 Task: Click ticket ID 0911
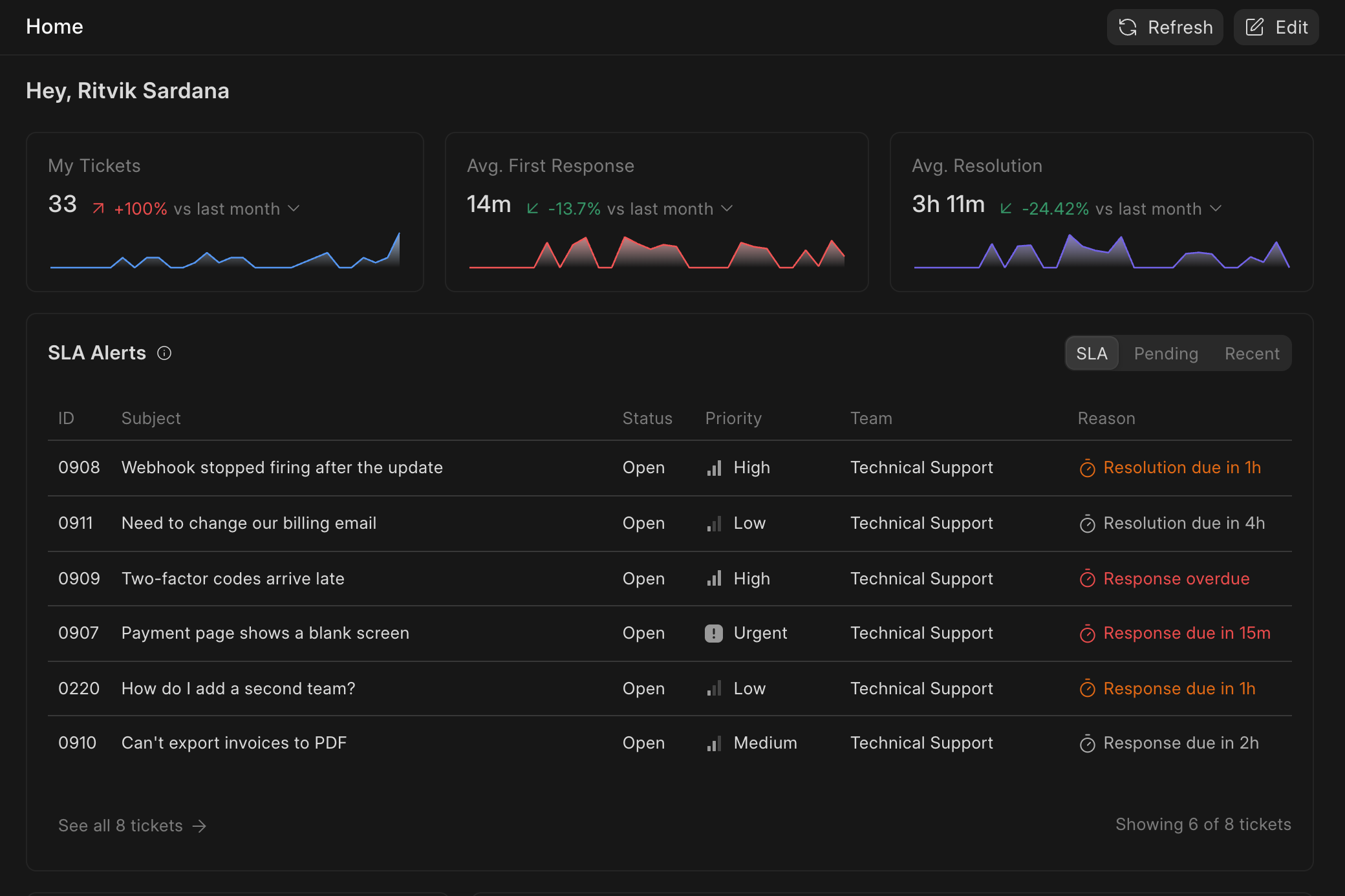pyautogui.click(x=76, y=523)
